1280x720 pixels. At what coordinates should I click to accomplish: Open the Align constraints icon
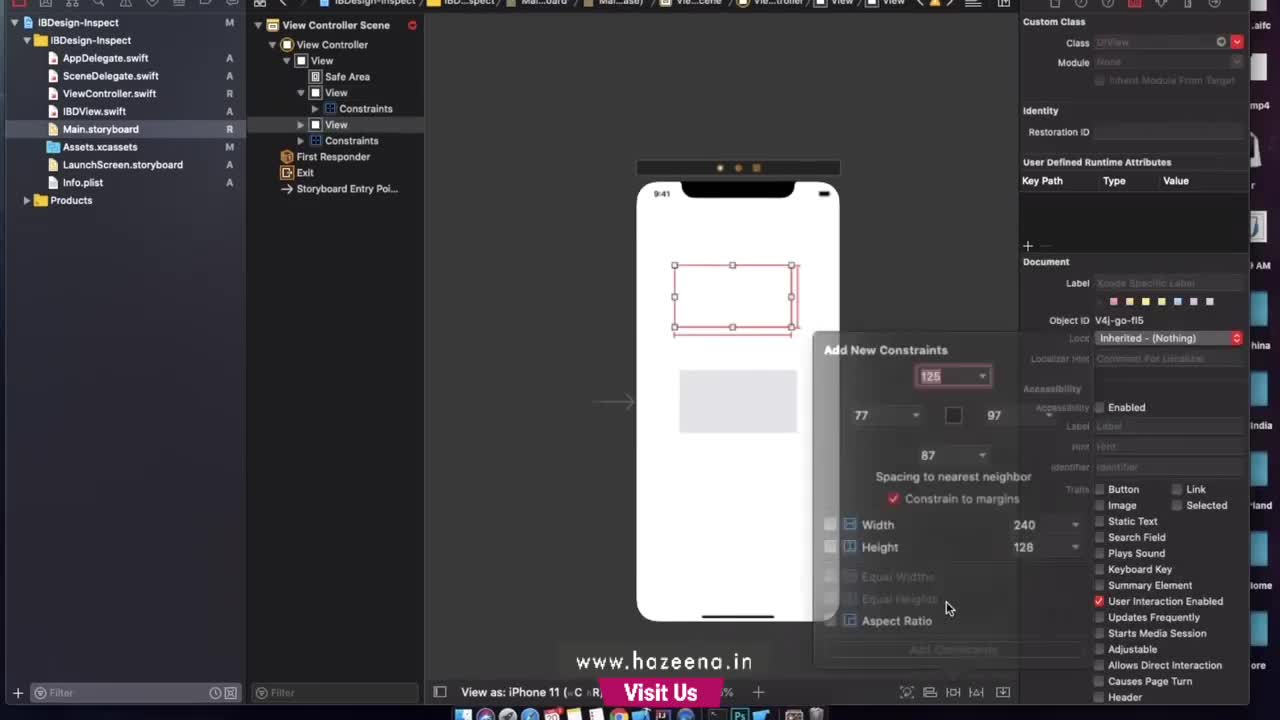pyautogui.click(x=930, y=692)
